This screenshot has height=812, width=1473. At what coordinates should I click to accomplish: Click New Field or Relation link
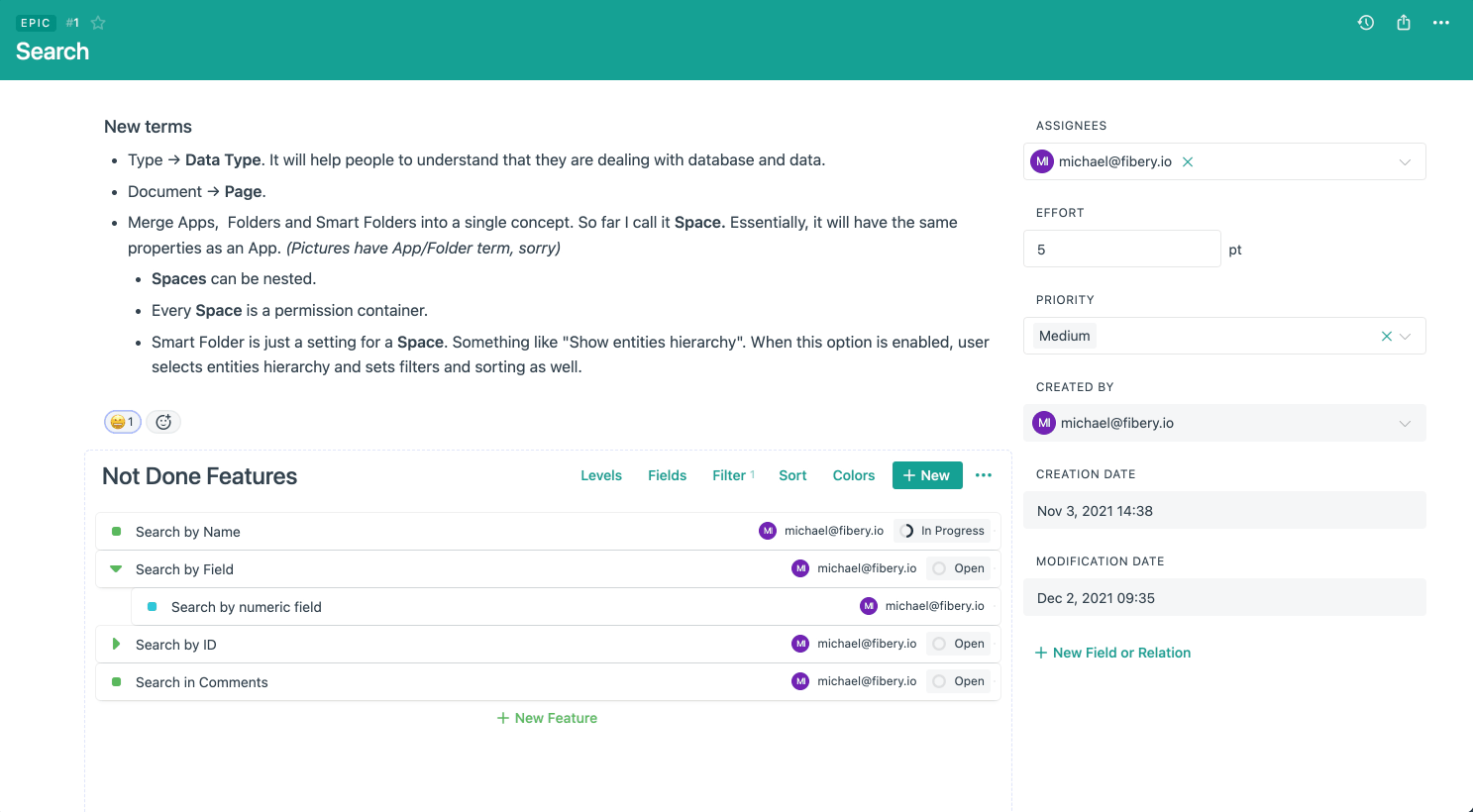point(1112,653)
